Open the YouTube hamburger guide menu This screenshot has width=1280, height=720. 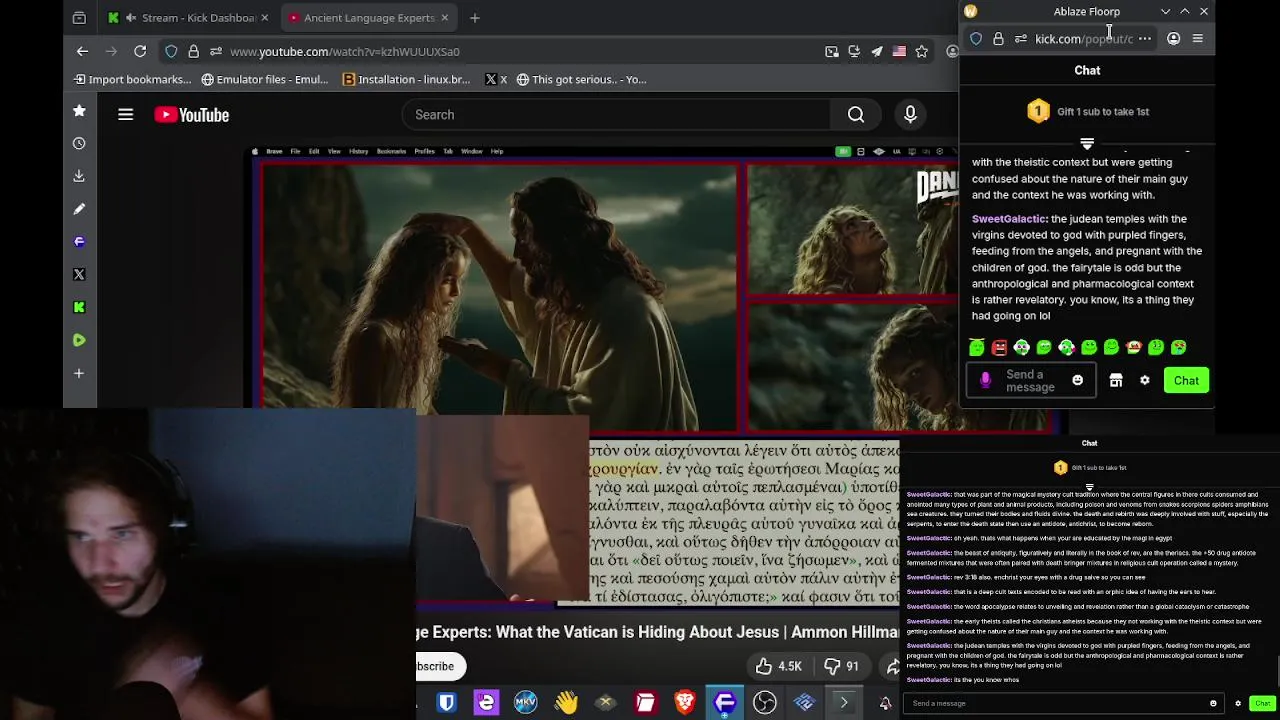pyautogui.click(x=126, y=115)
